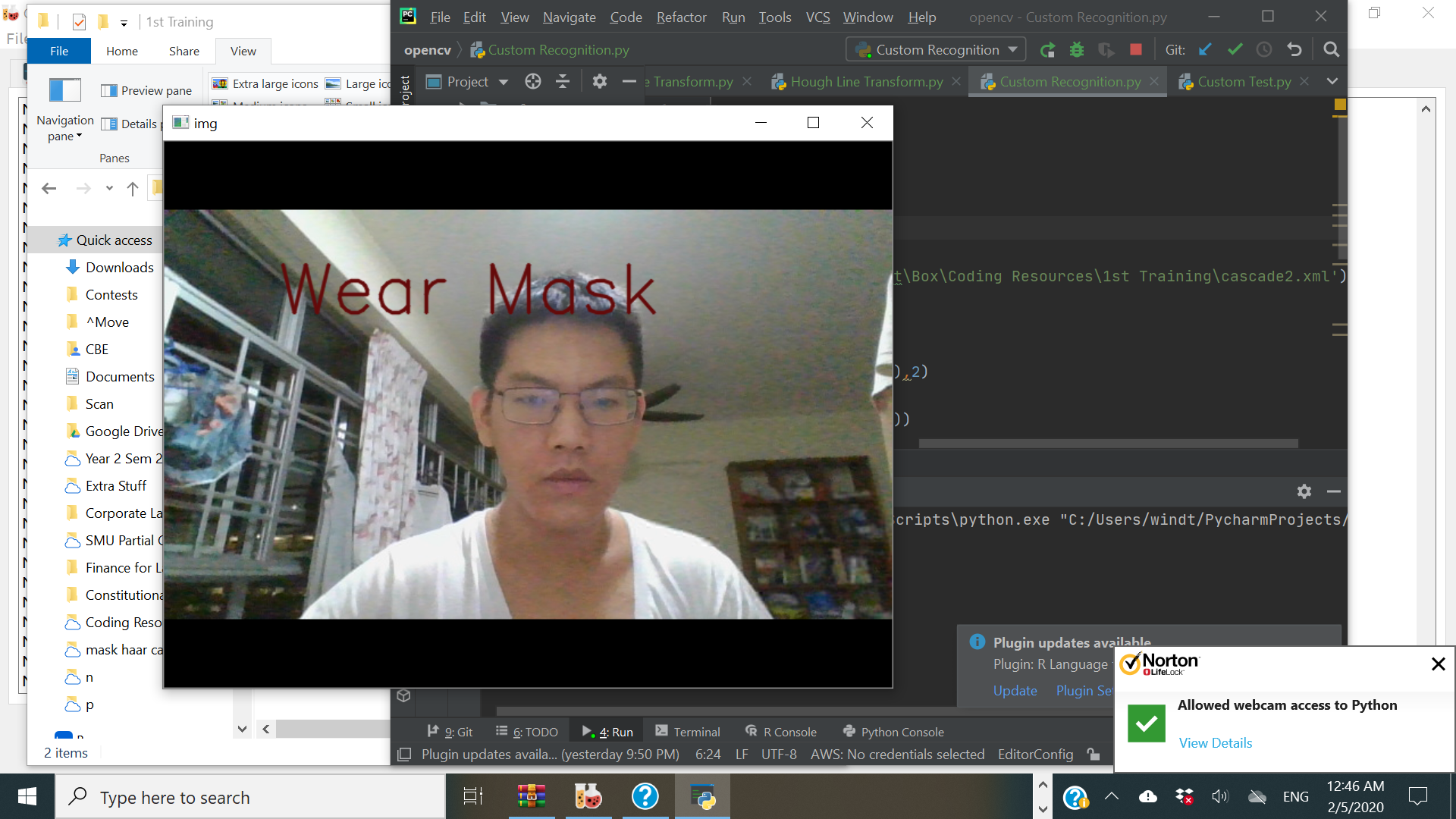This screenshot has width=1456, height=819.
Task: Click the locate file target icon in Project panel
Action: click(x=533, y=82)
